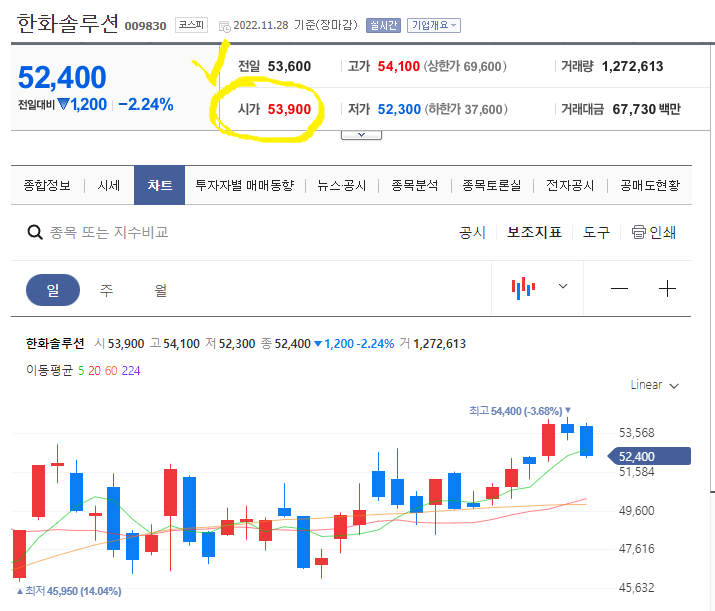
Task: Click calendar icon beside the date
Action: (x=224, y=26)
